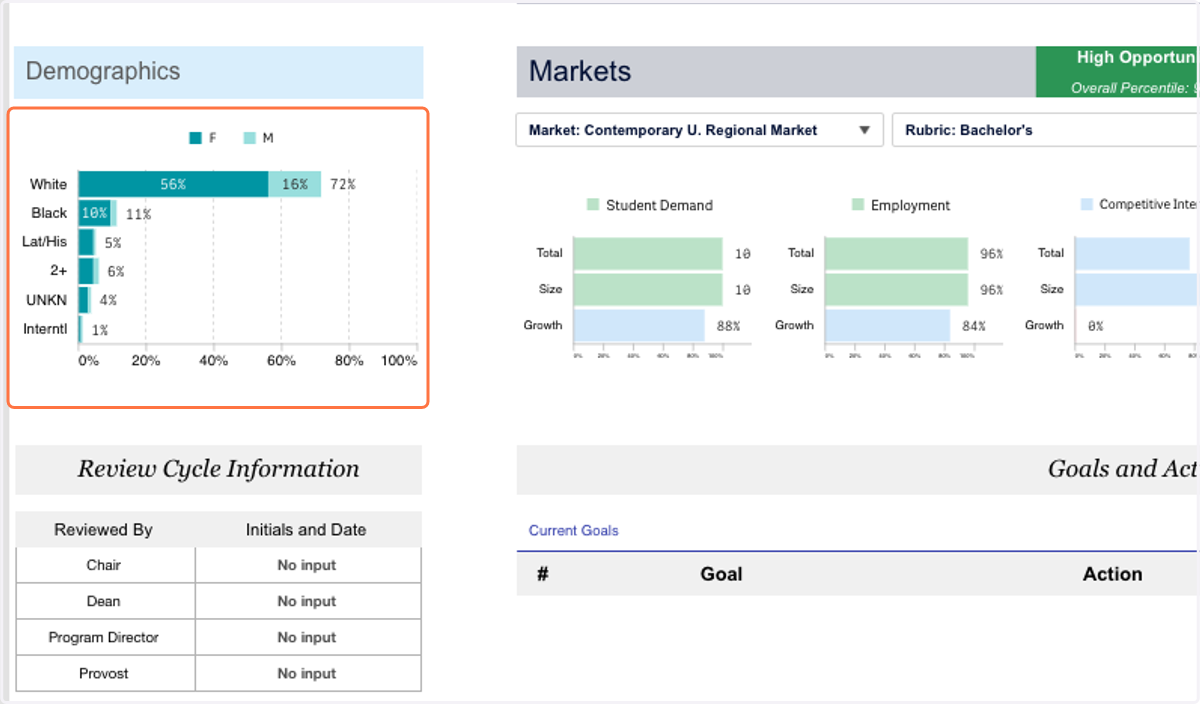Click the Provost row label
This screenshot has width=1200, height=704.
104,673
